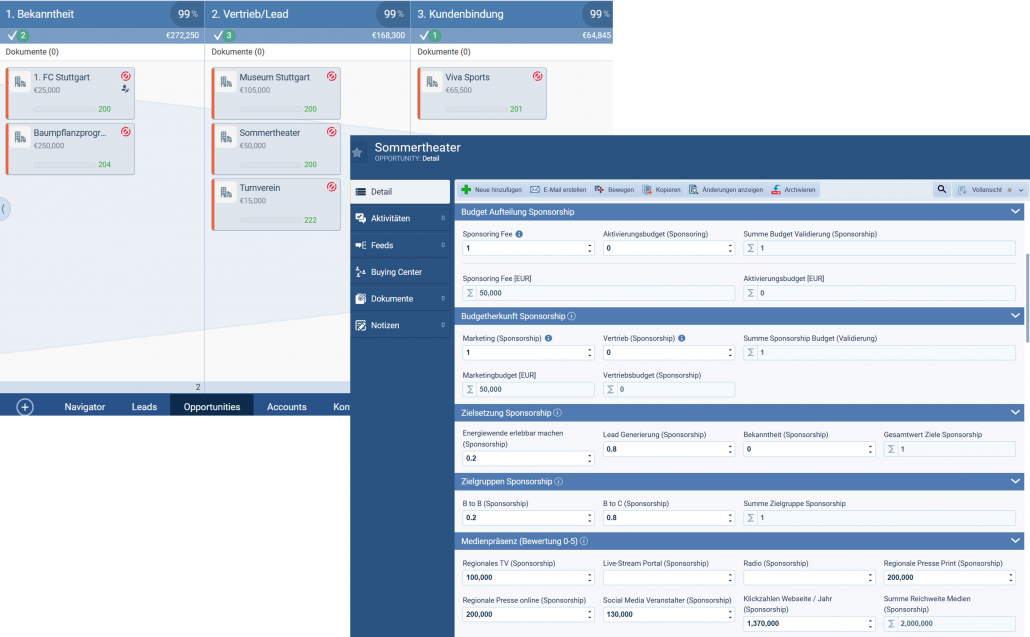Click the red target icon on Viva Sports card

(537, 76)
